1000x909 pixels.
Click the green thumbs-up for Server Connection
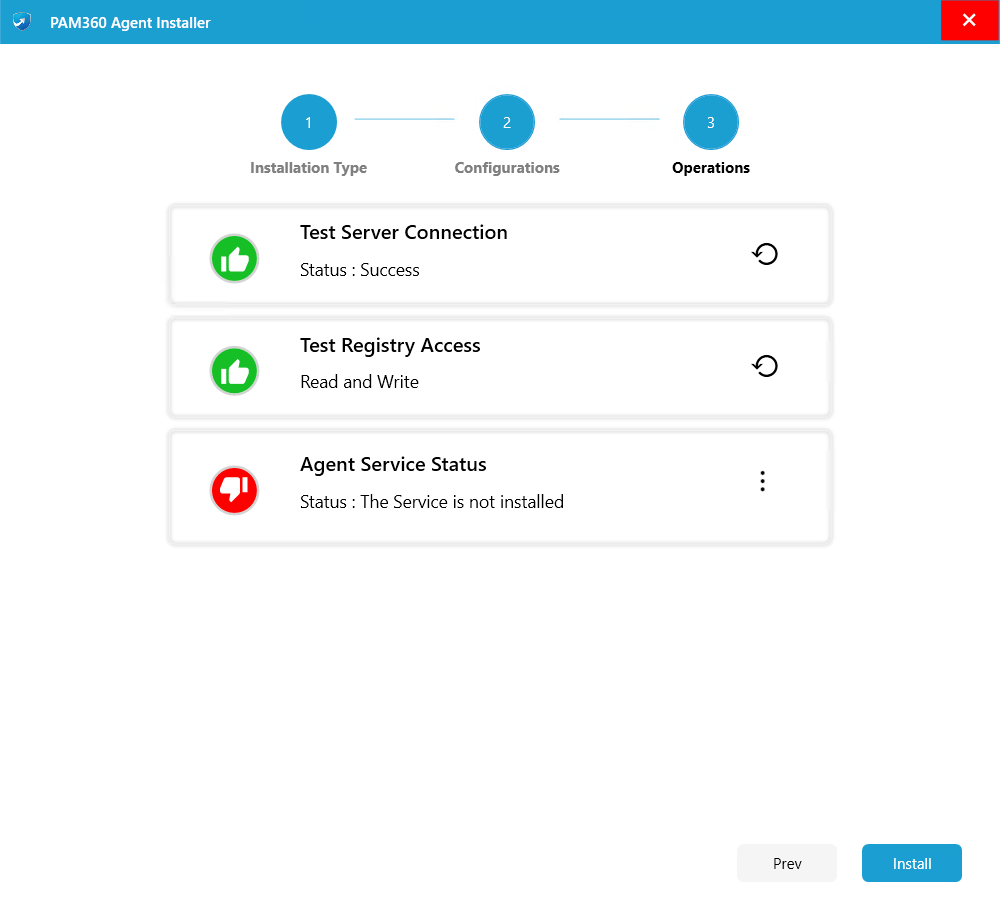click(x=234, y=258)
